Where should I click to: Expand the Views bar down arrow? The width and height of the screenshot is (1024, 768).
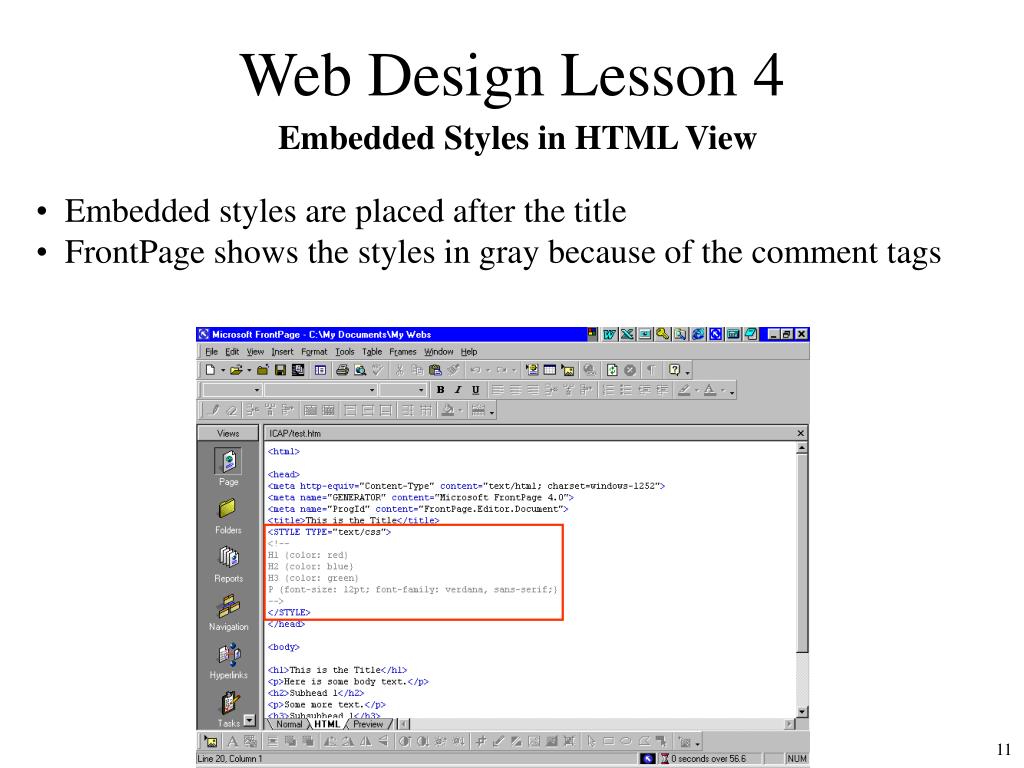pyautogui.click(x=249, y=720)
